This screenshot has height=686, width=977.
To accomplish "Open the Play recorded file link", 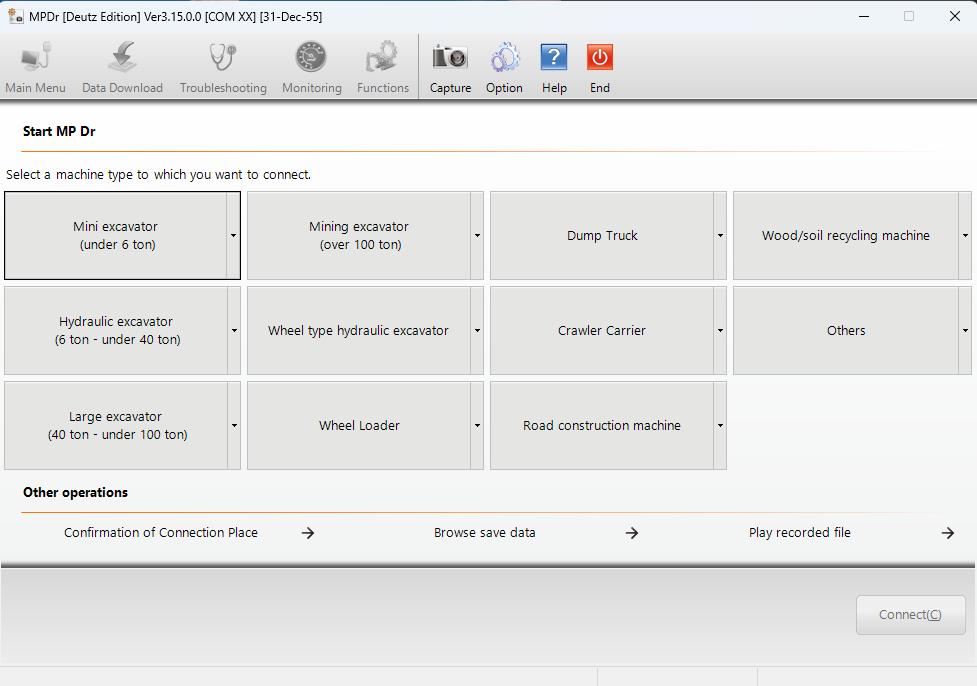I will pyautogui.click(x=799, y=533).
